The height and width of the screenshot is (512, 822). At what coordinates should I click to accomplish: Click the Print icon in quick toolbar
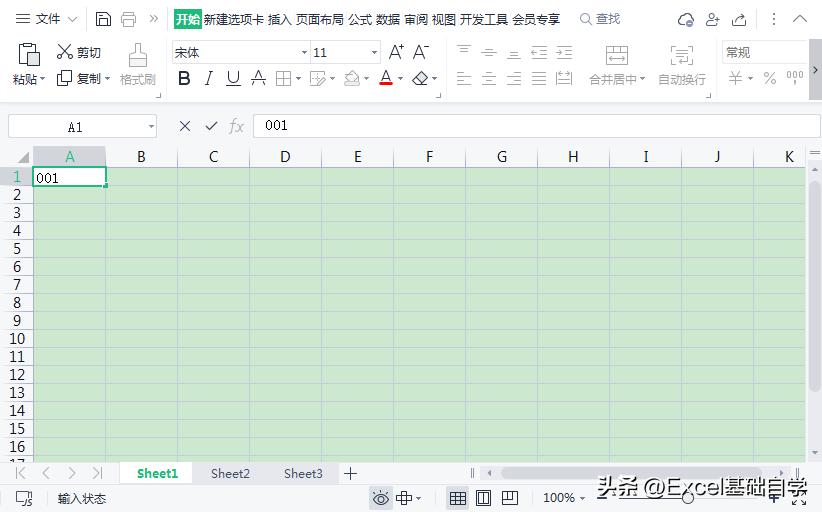128,19
